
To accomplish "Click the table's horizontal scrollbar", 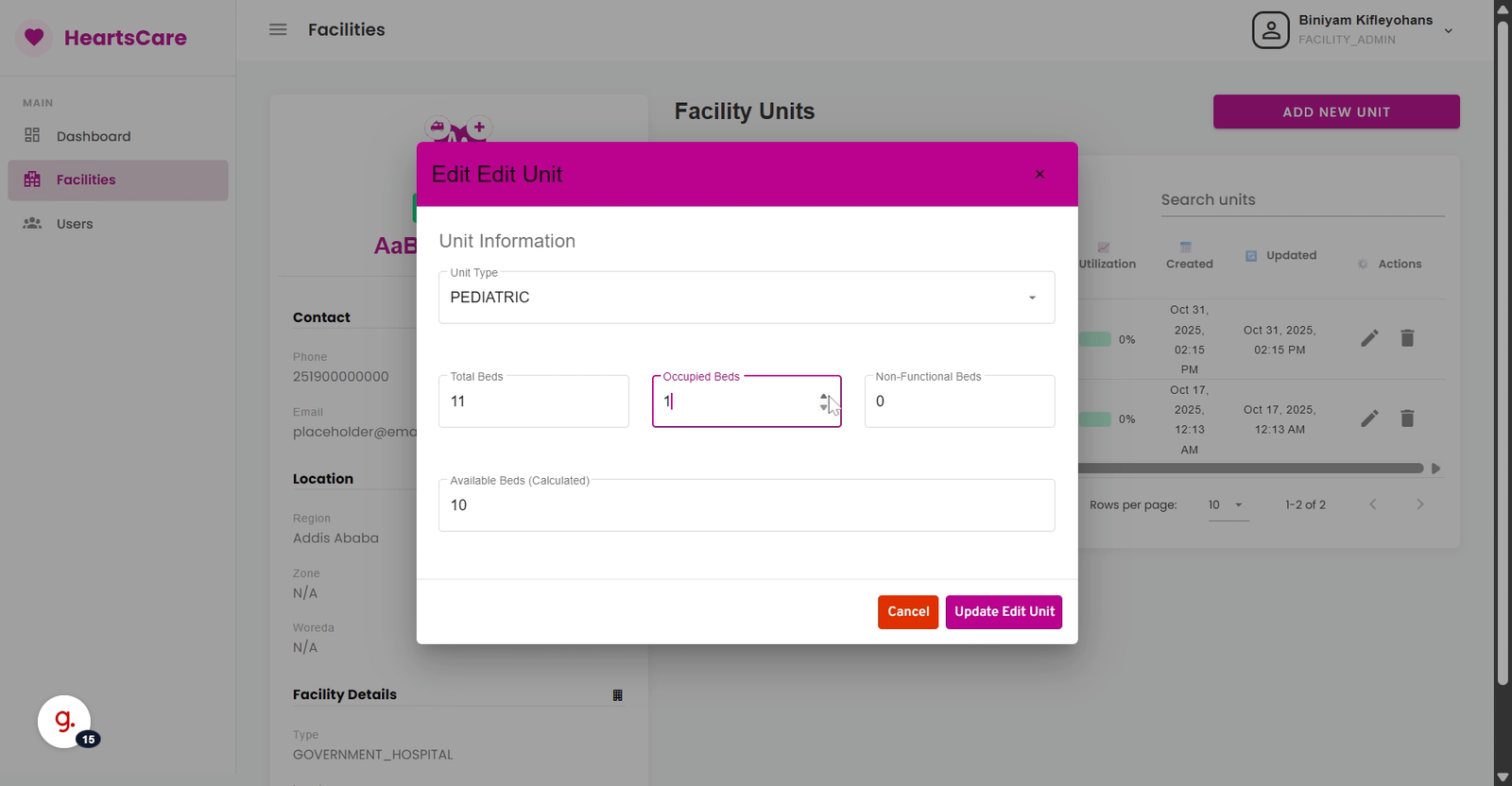I will coord(1249,469).
